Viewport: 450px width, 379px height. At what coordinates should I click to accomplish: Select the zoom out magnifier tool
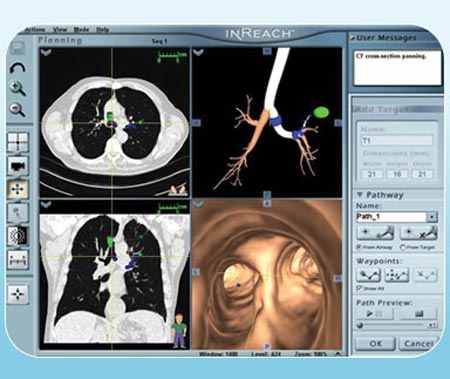(x=17, y=110)
